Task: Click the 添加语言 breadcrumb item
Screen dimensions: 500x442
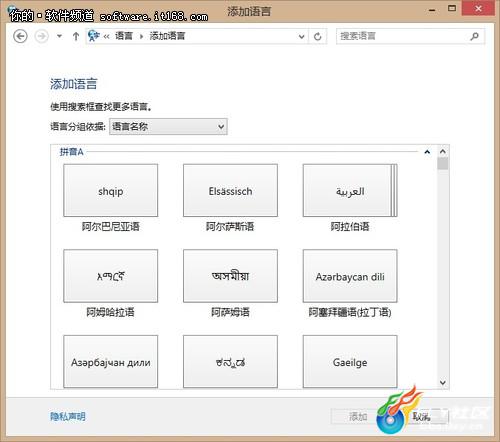Action: pos(167,36)
